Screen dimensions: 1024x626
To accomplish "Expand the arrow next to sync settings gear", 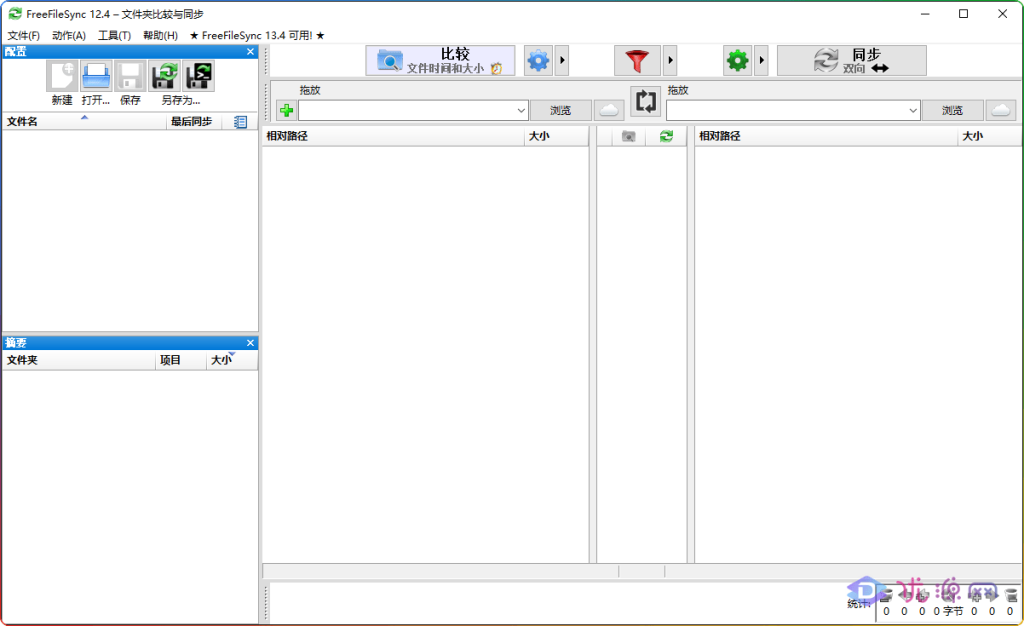I will pos(761,61).
